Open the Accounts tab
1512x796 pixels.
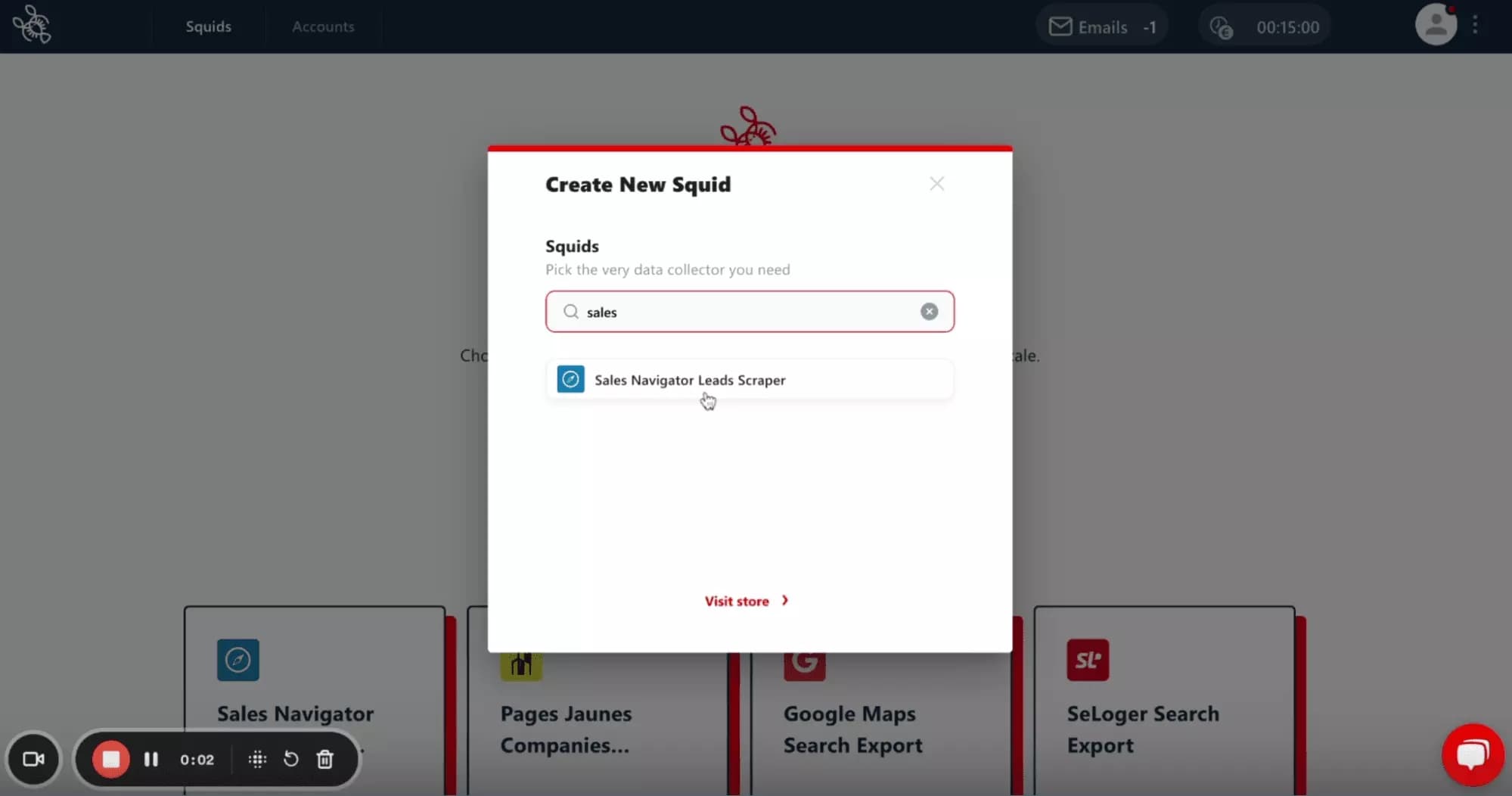click(323, 26)
